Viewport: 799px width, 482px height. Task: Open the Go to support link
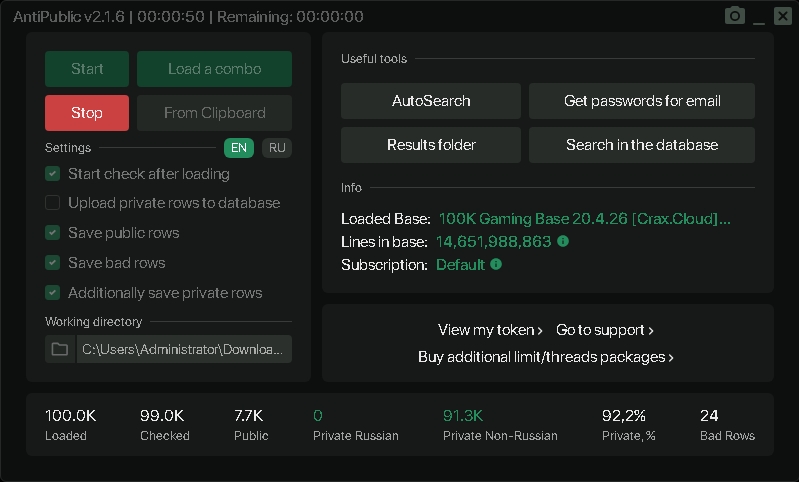[605, 330]
